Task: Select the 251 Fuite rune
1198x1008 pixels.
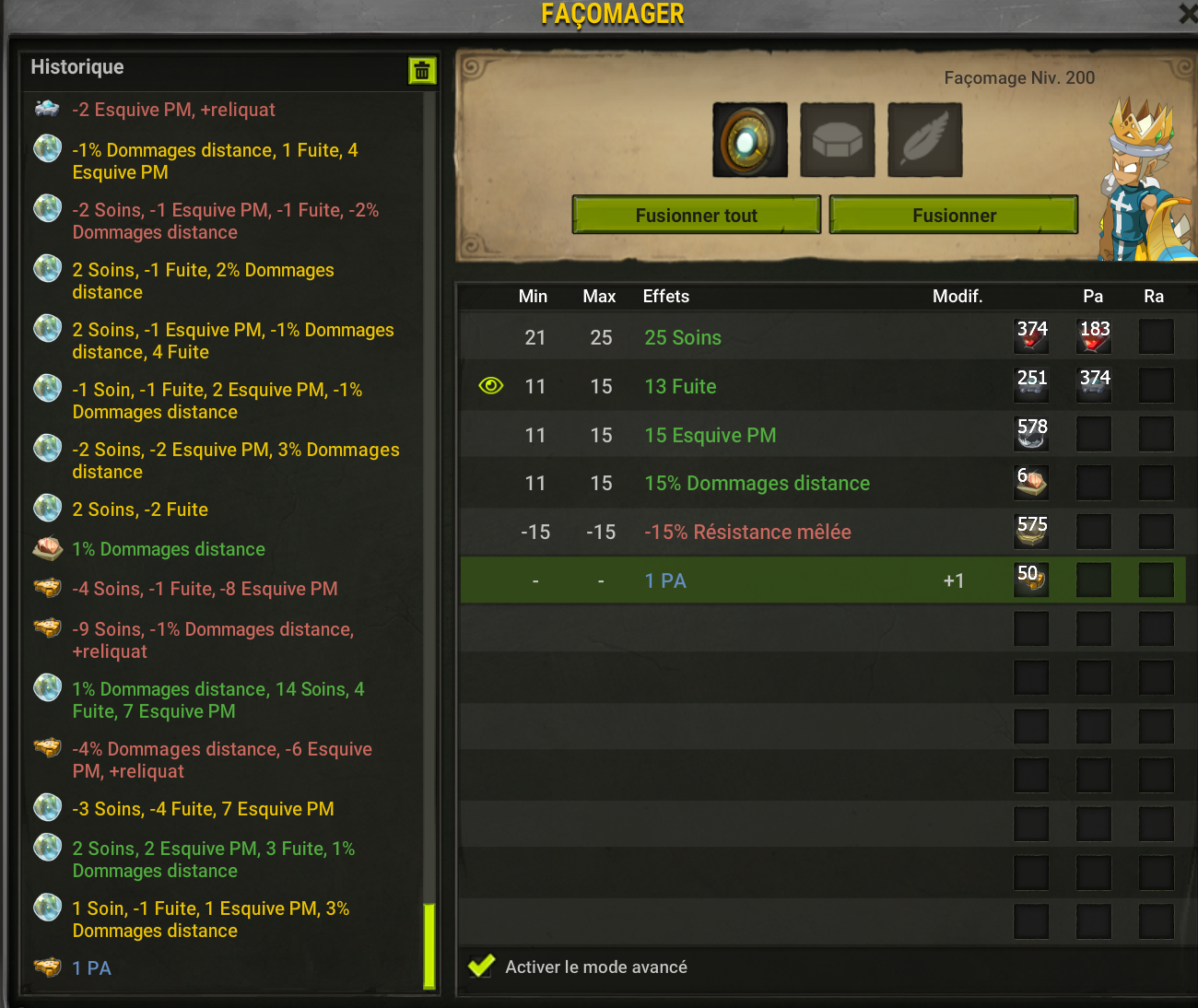Action: [x=1031, y=386]
